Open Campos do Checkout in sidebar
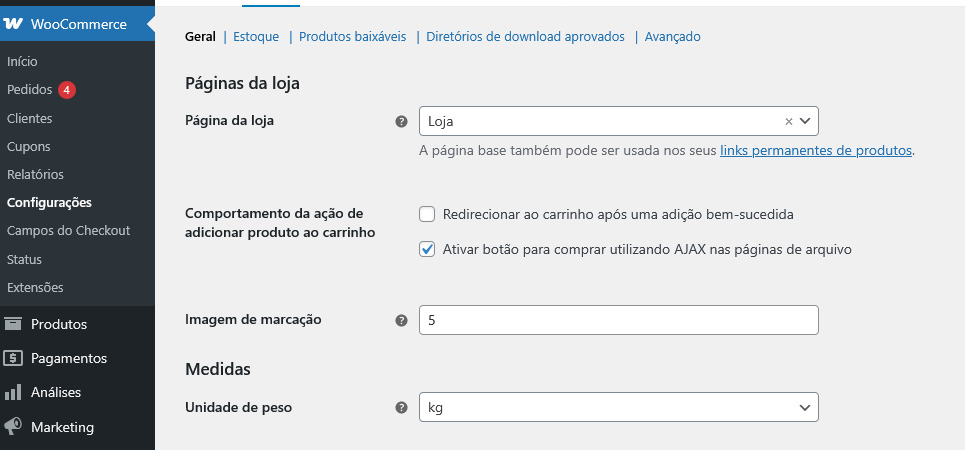 68,231
